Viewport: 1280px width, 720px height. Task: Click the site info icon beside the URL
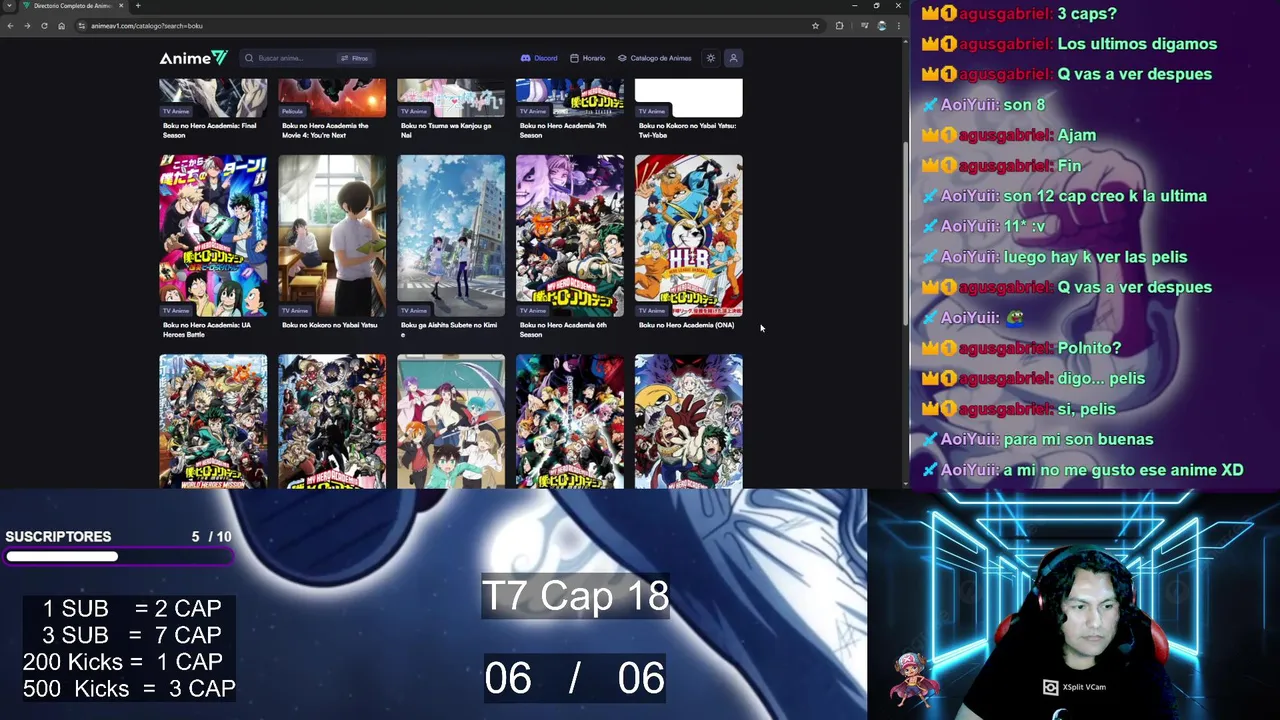82,26
